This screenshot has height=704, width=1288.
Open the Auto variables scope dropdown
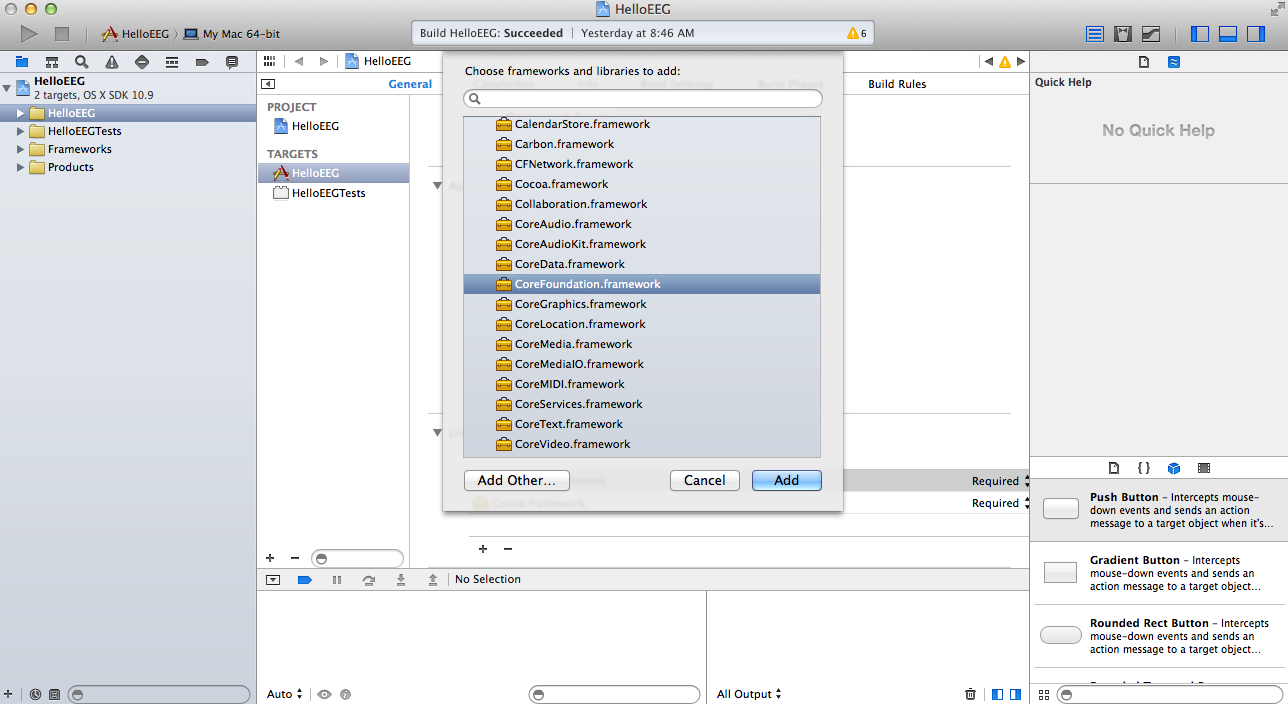click(285, 694)
